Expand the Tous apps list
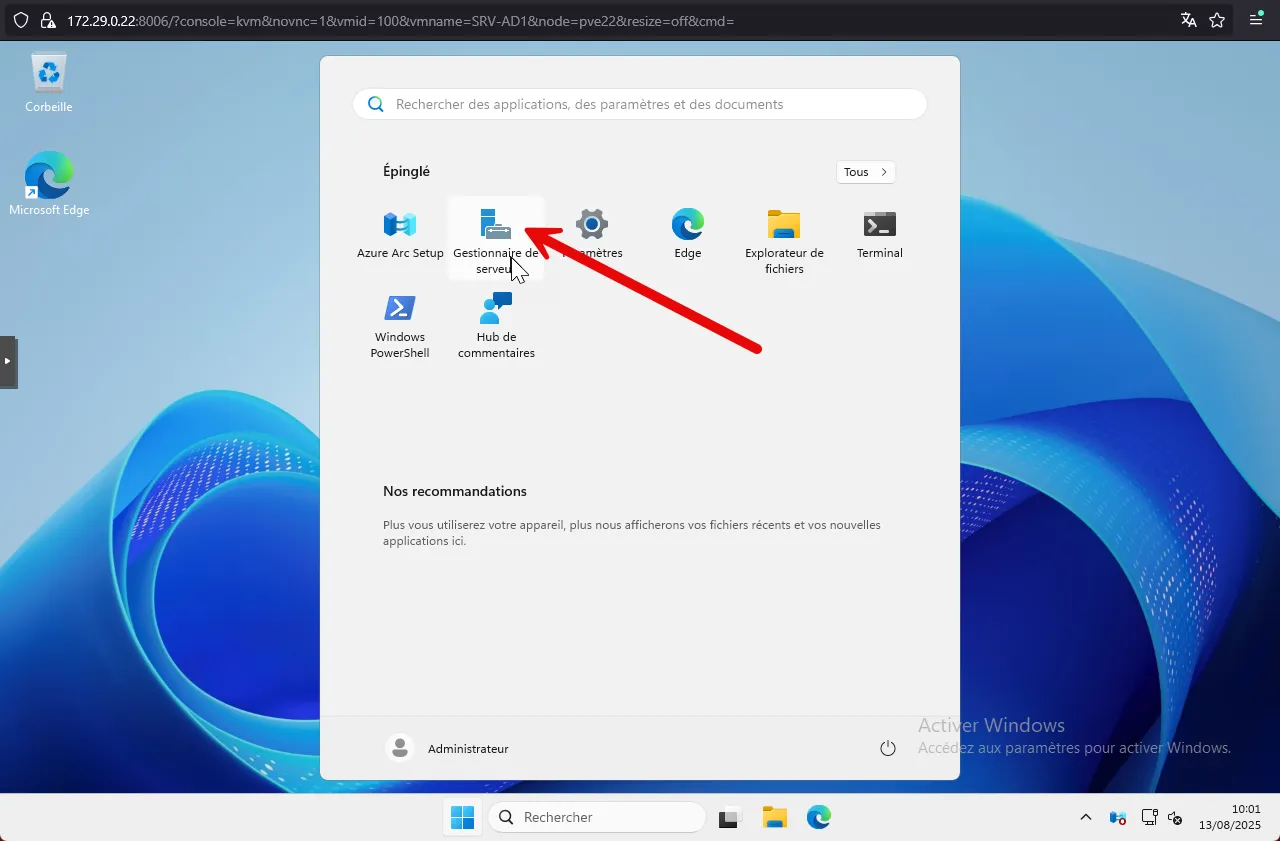Image resolution: width=1280 pixels, height=841 pixels. 865,172
